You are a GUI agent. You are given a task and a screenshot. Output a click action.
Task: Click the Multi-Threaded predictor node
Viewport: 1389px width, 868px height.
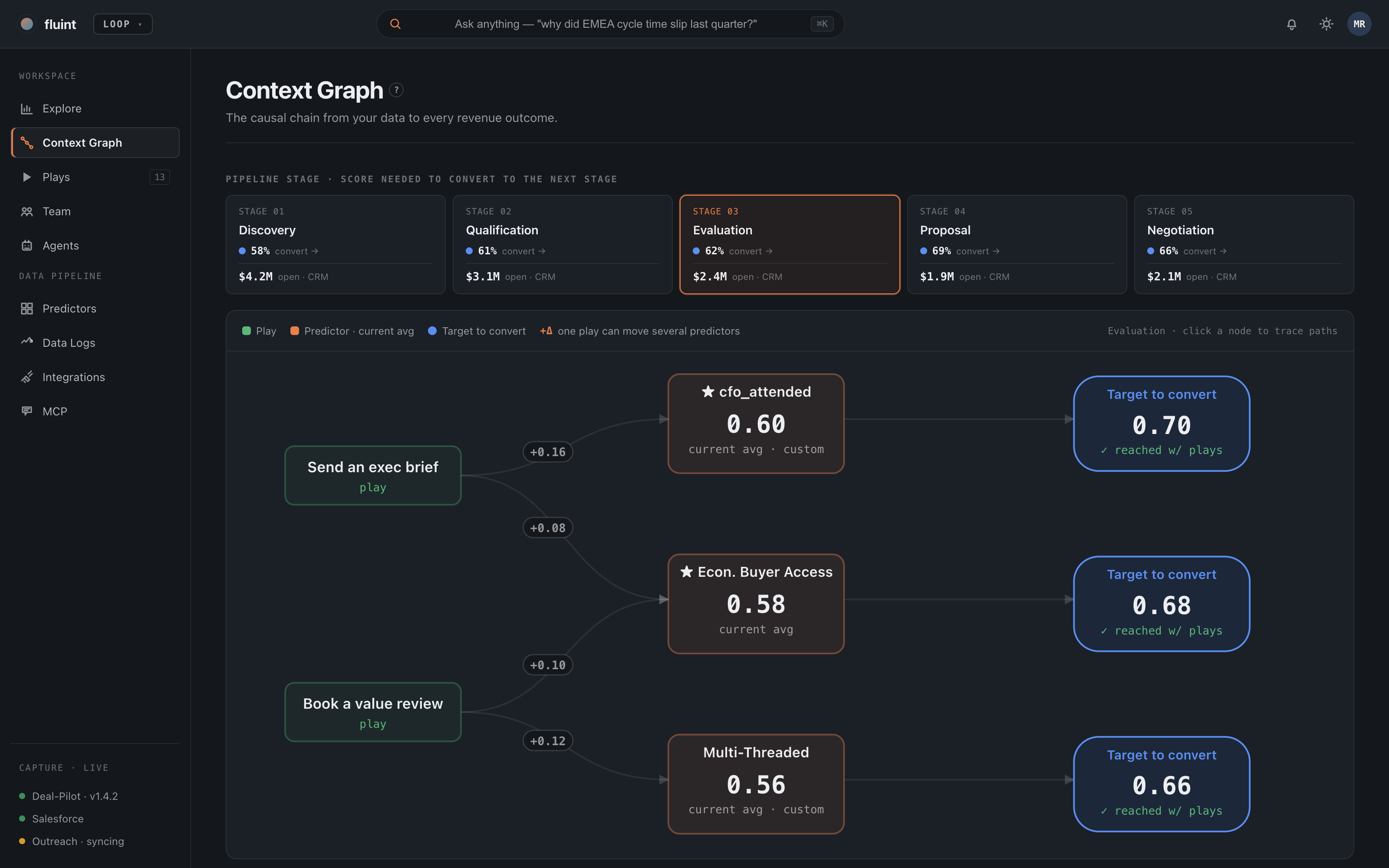click(756, 784)
